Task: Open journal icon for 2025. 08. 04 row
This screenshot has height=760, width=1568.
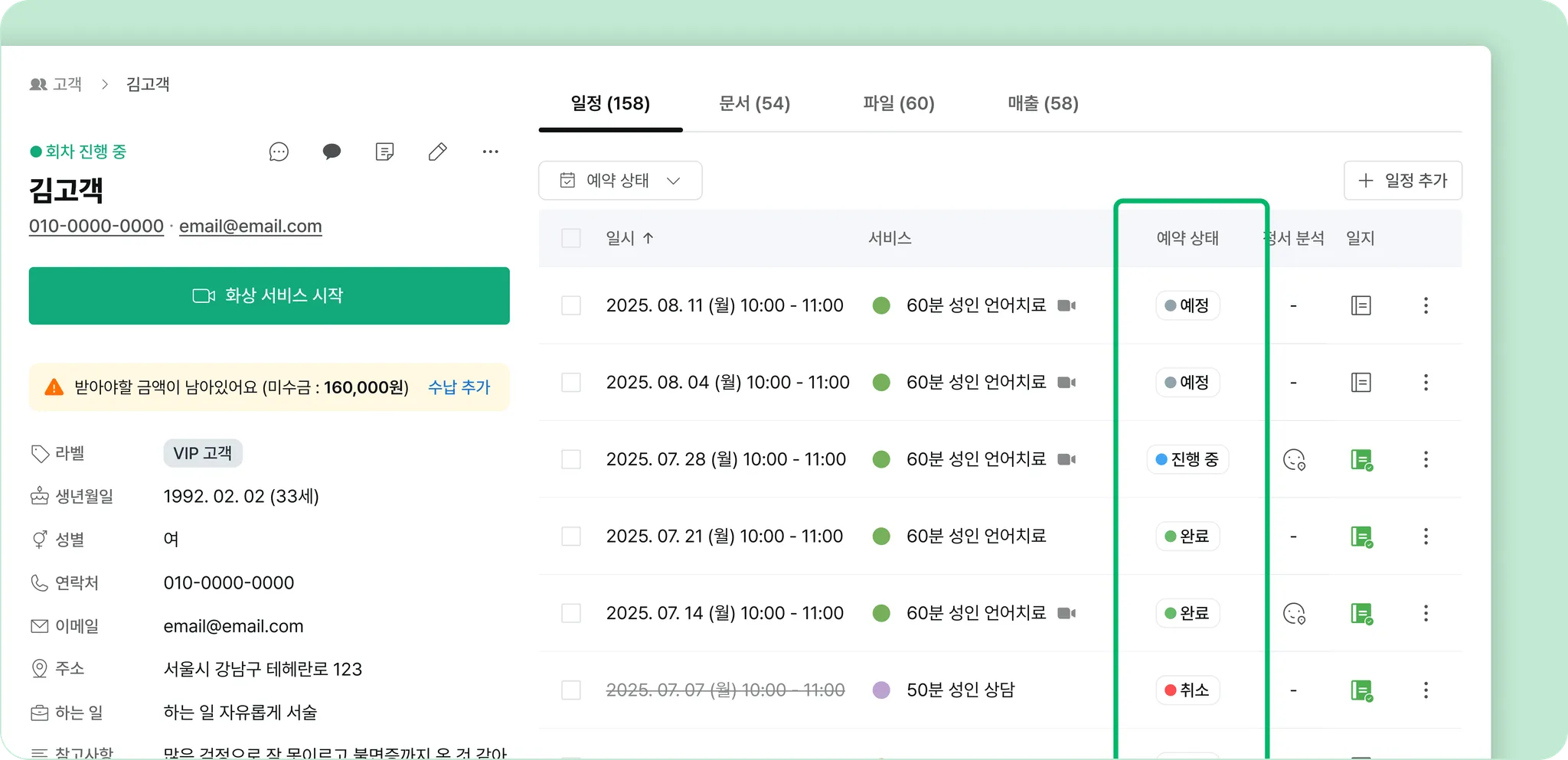Action: point(1361,382)
